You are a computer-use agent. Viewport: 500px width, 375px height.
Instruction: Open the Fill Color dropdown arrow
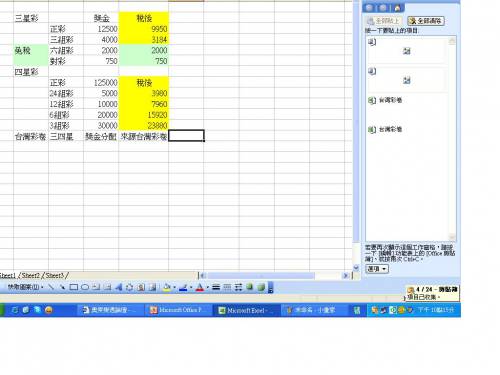coord(174,287)
